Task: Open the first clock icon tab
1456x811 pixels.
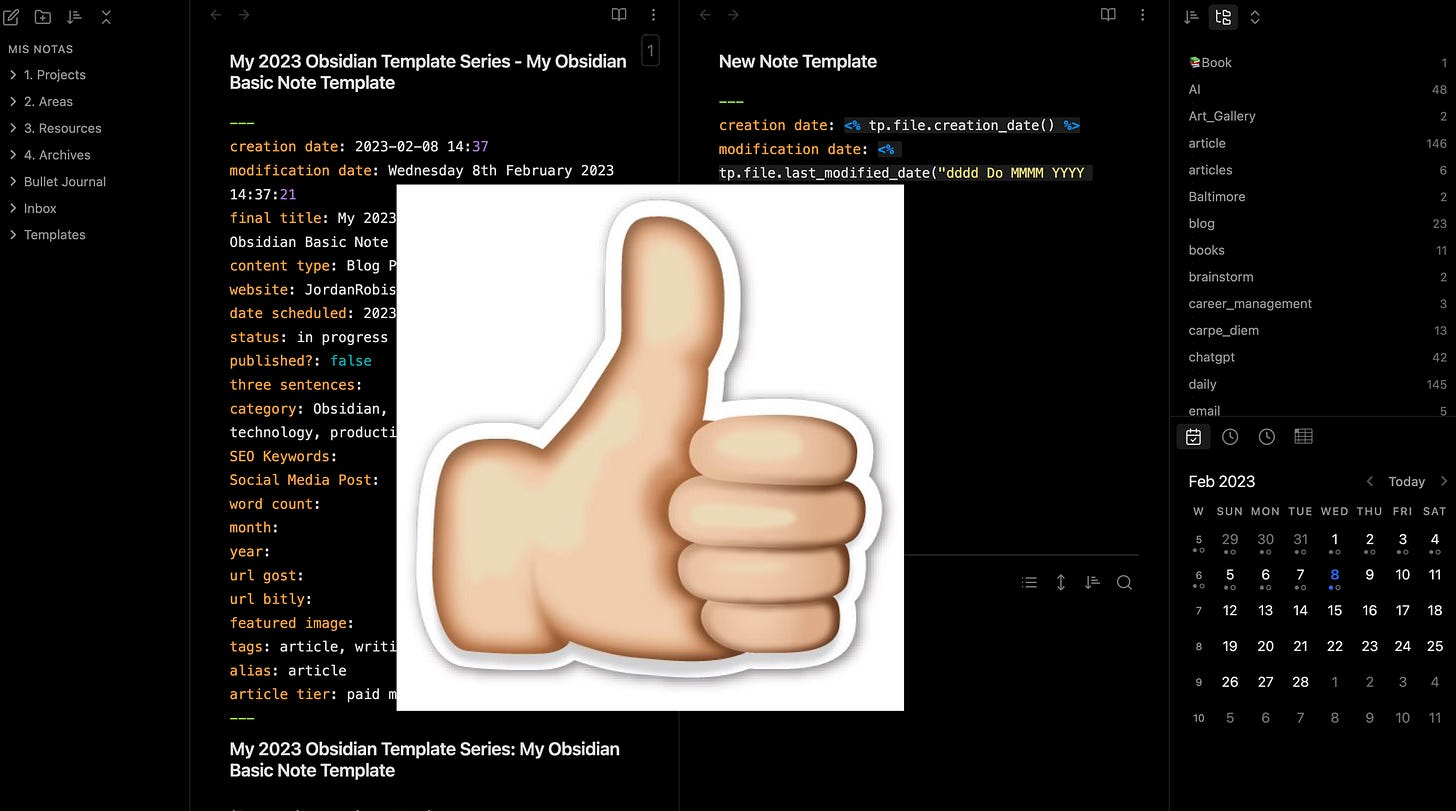Action: pyautogui.click(x=1230, y=437)
